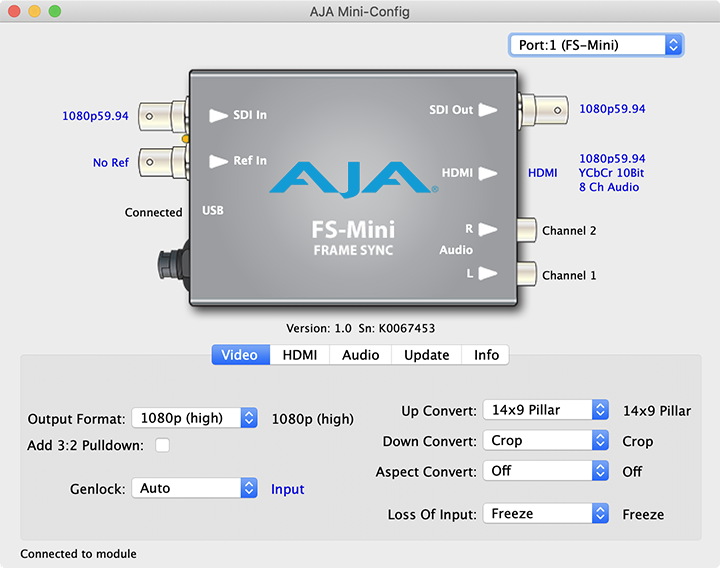Open the Update tab
This screenshot has height=568, width=720.
click(x=426, y=355)
